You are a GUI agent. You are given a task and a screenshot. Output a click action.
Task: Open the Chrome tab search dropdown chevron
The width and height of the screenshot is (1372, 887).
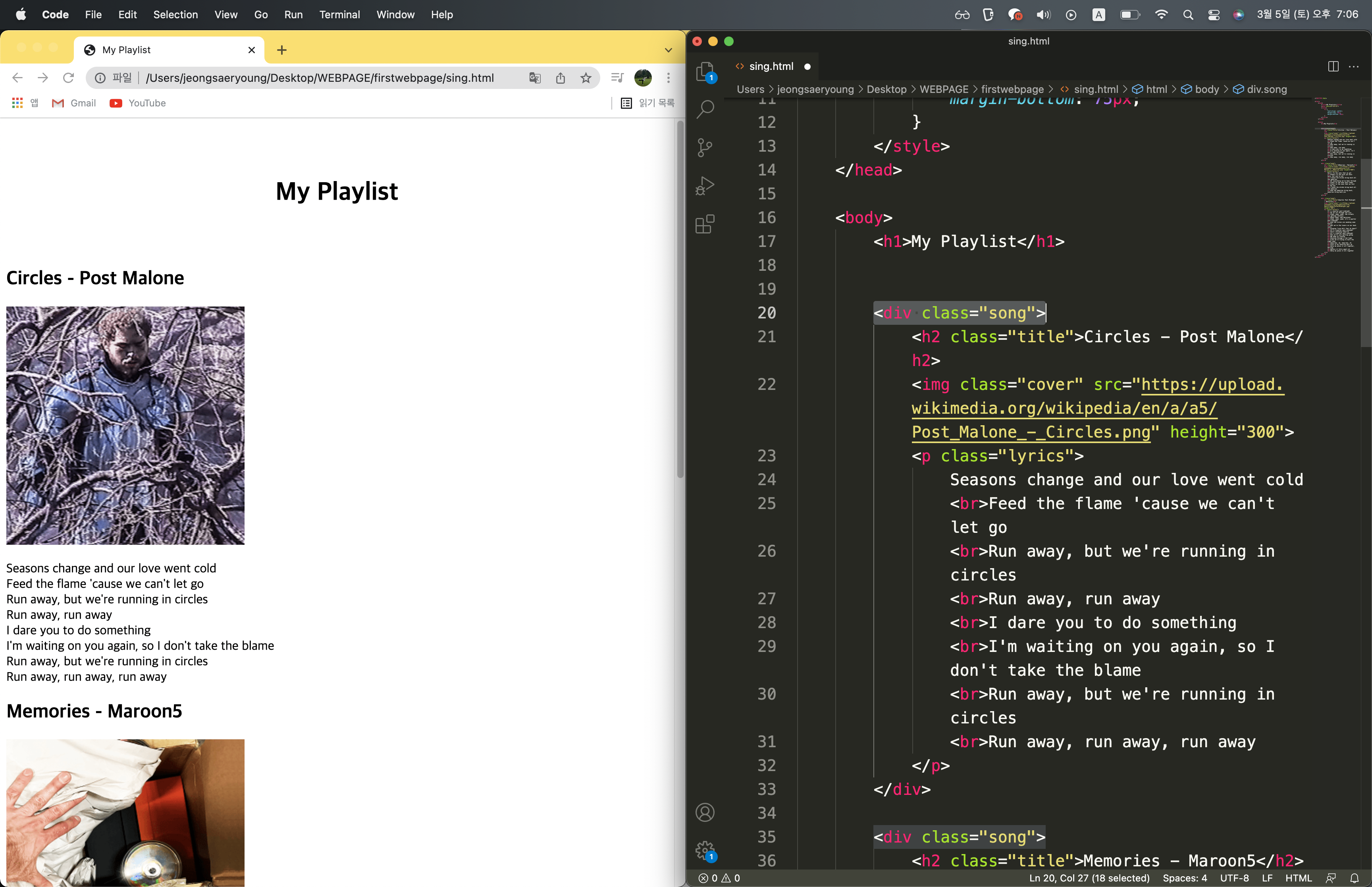(x=668, y=50)
